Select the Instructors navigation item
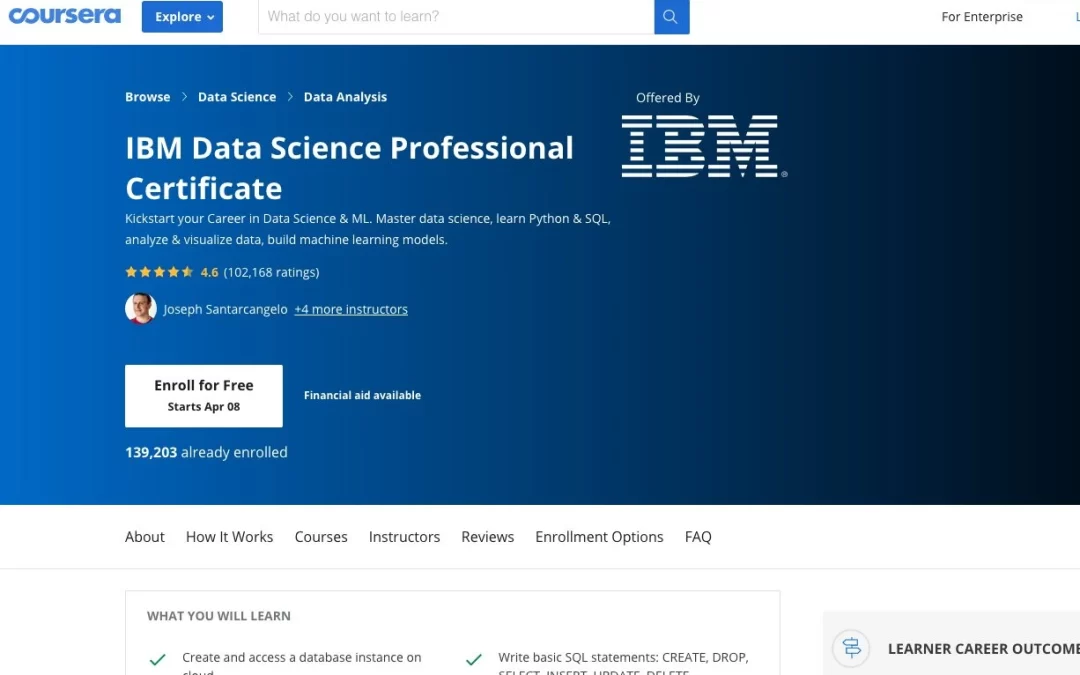 [x=404, y=537]
